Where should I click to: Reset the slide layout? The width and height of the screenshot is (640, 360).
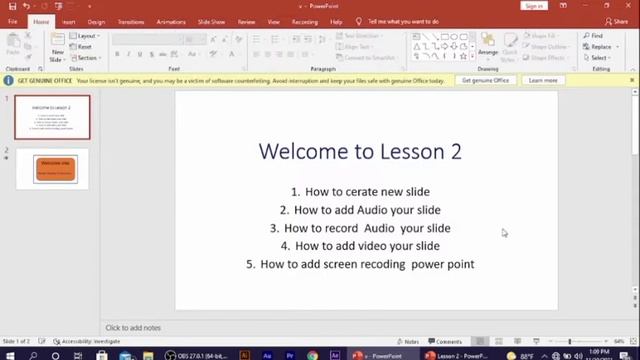tap(81, 47)
